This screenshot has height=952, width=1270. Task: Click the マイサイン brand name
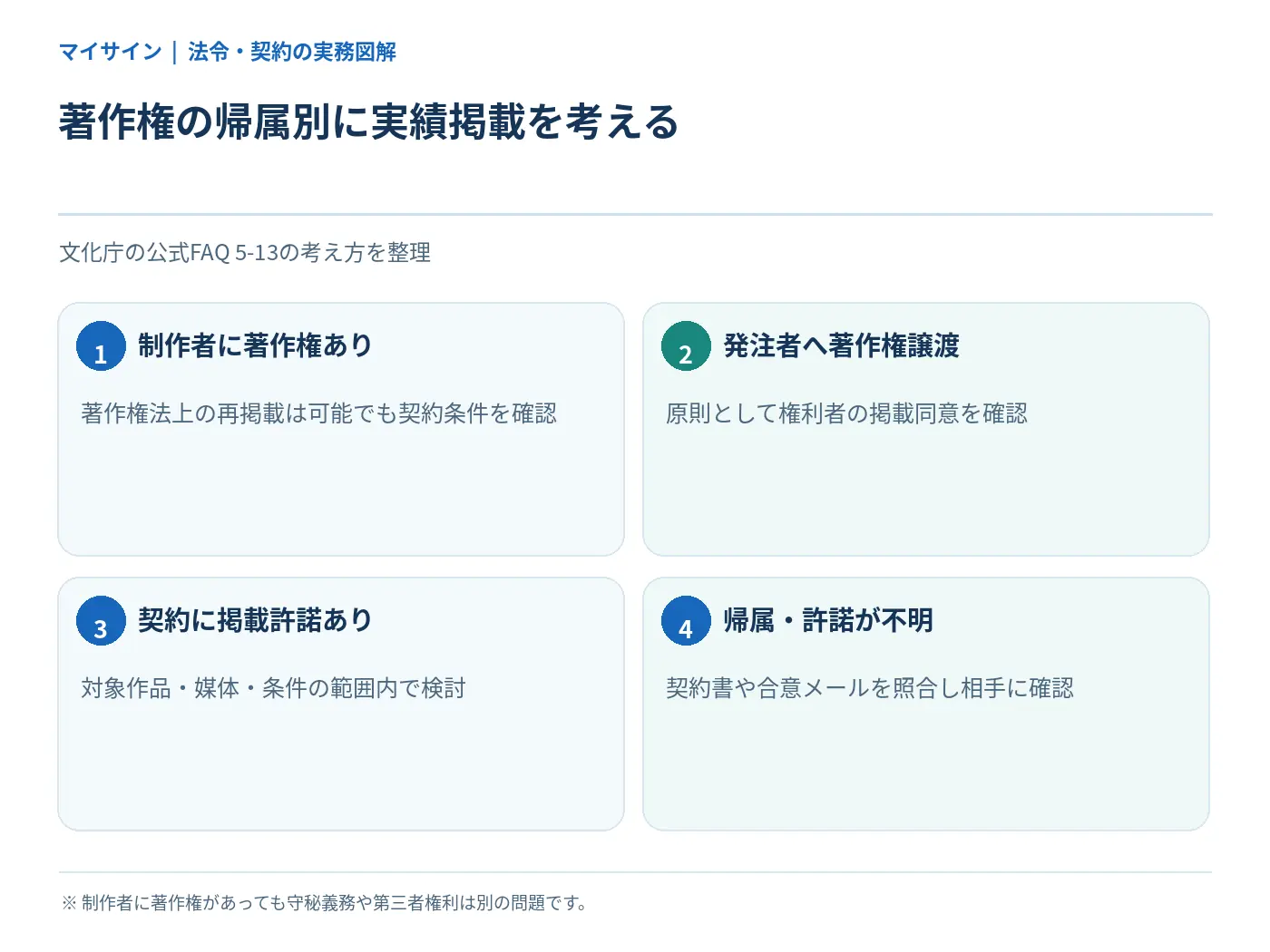point(111,52)
